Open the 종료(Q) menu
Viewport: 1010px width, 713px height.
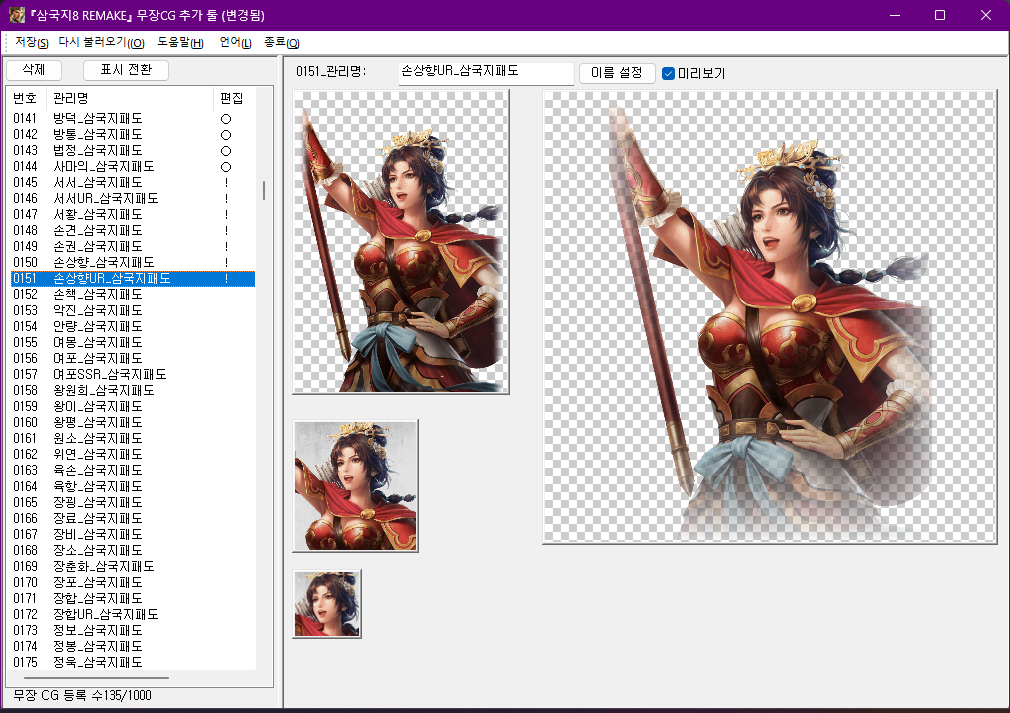281,43
